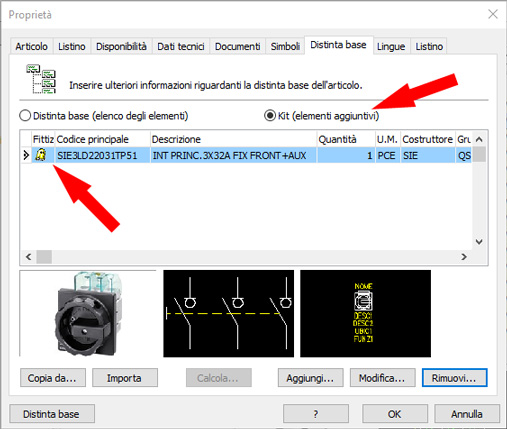
Task: Click the Aggiungi... button
Action: (x=310, y=378)
